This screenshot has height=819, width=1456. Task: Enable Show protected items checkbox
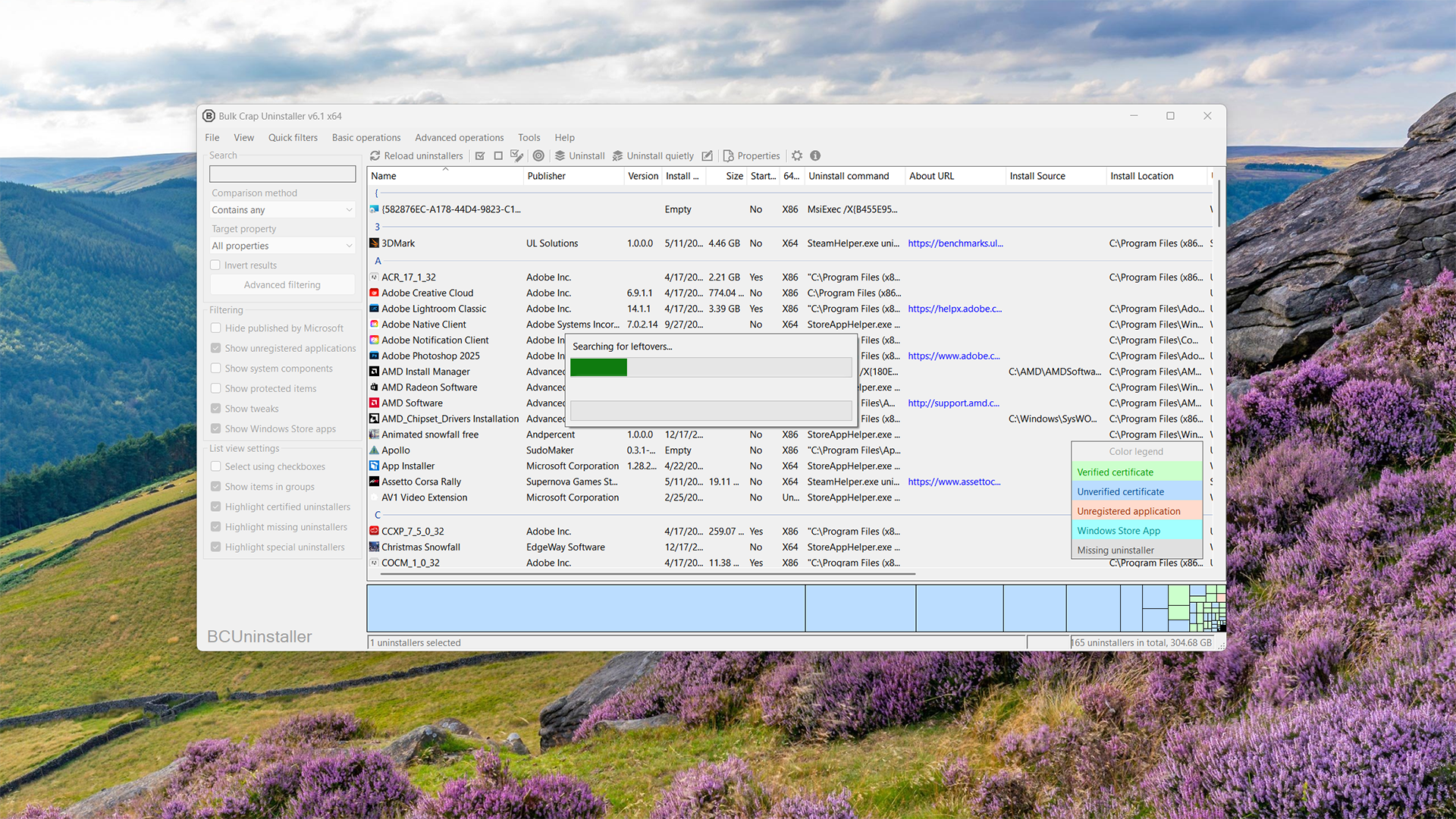click(216, 388)
